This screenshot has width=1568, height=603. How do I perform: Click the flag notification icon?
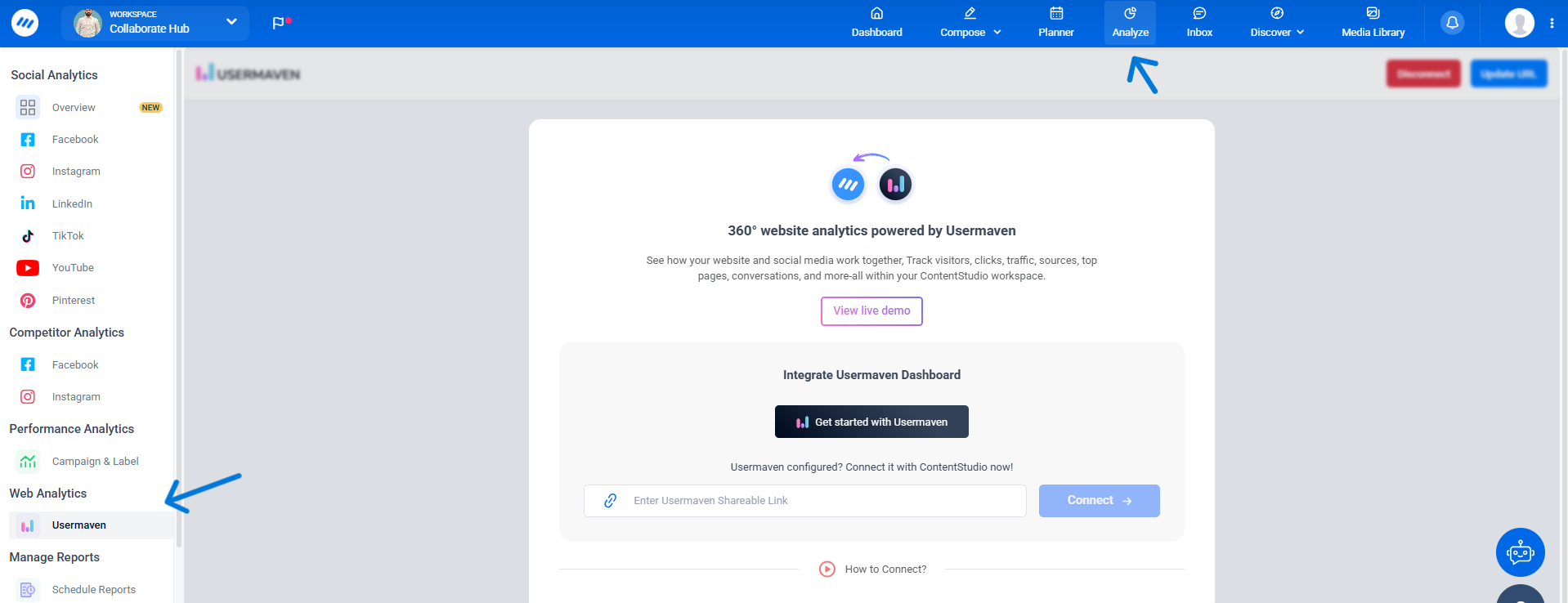280,23
